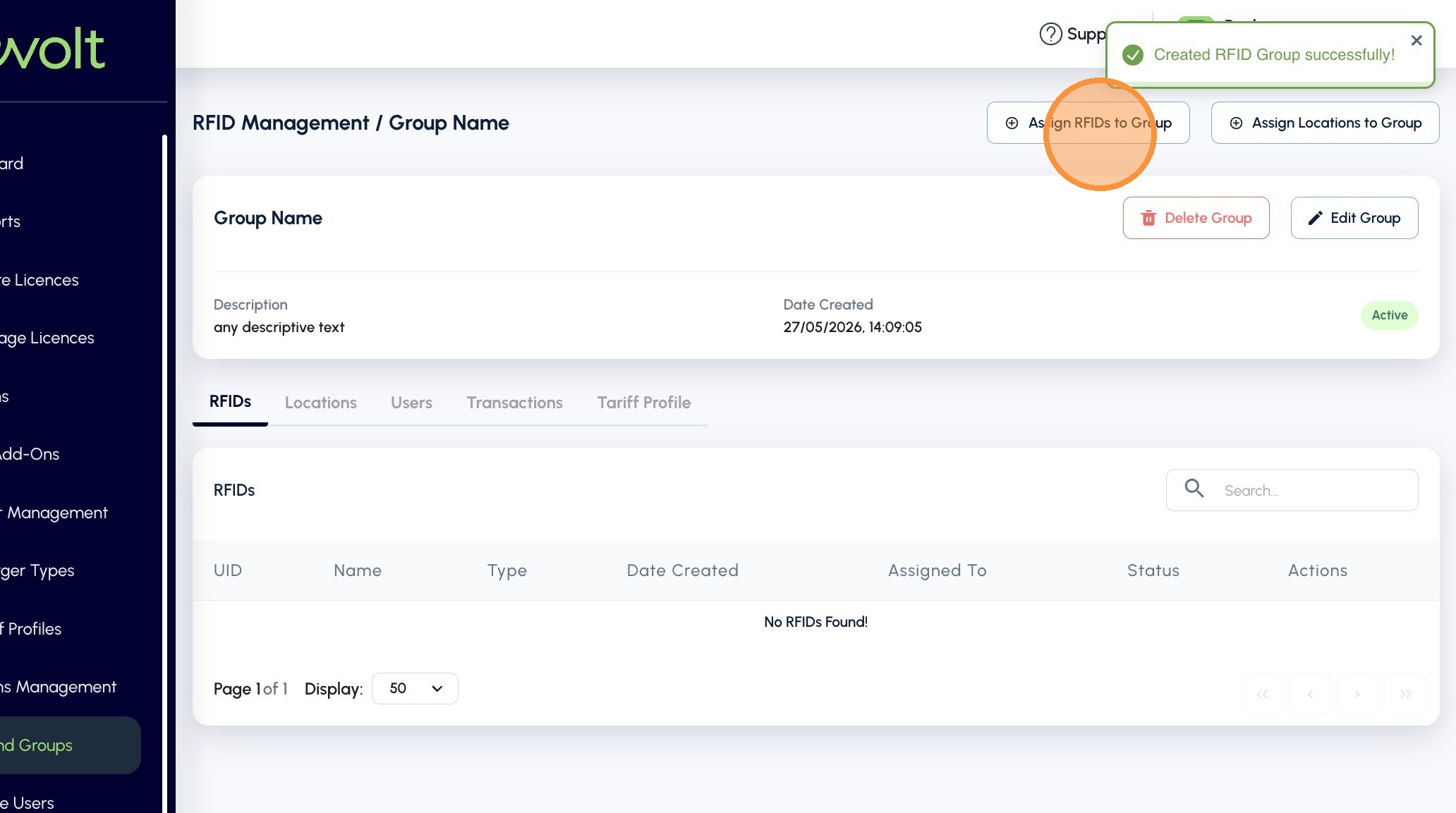This screenshot has height=813, width=1456.
Task: Open the Tariff Profile tab
Action: tap(644, 403)
